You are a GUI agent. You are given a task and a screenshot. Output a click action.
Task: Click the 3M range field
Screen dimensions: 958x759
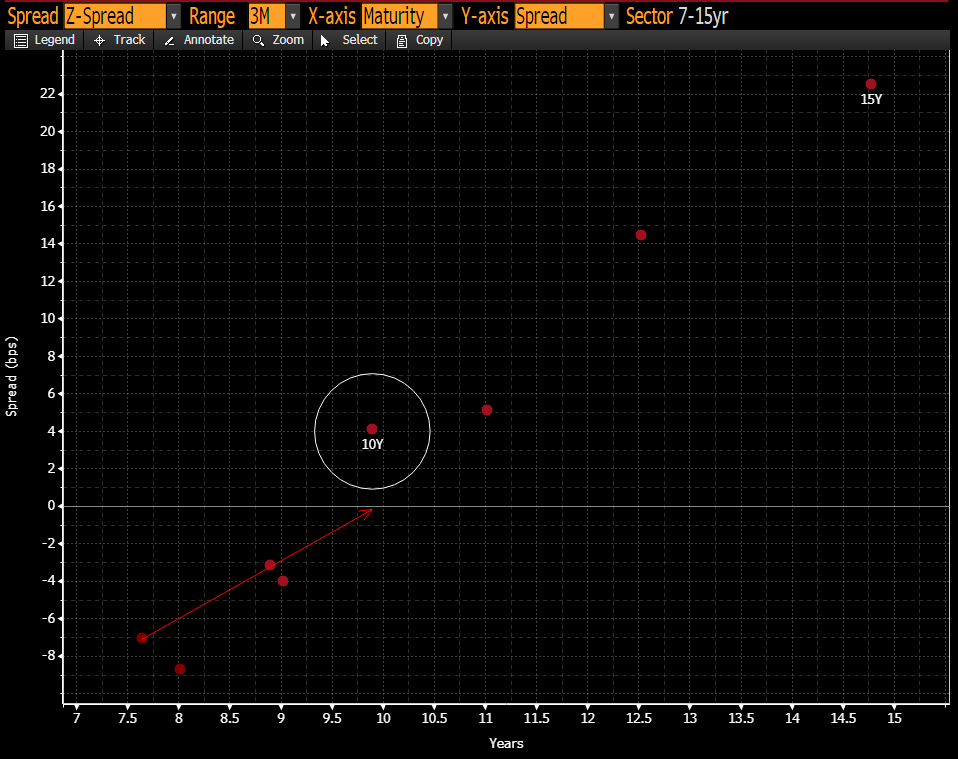pyautogui.click(x=266, y=16)
